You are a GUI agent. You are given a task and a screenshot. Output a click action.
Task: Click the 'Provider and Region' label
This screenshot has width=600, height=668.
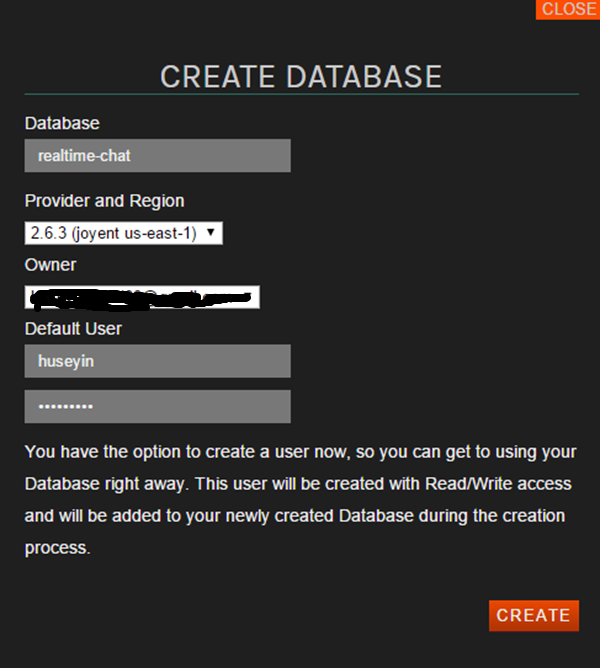point(104,201)
